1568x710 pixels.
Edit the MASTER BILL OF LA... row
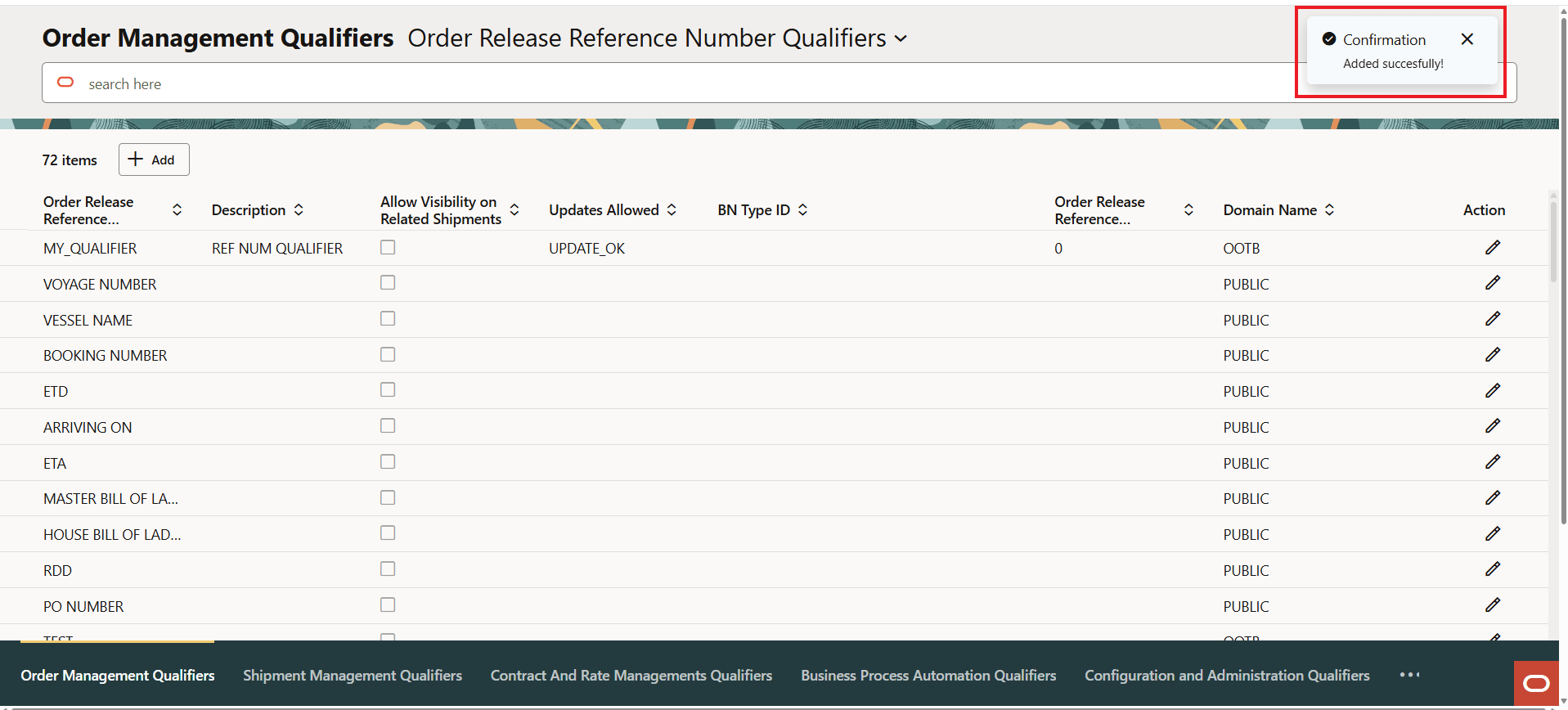tap(1492, 497)
